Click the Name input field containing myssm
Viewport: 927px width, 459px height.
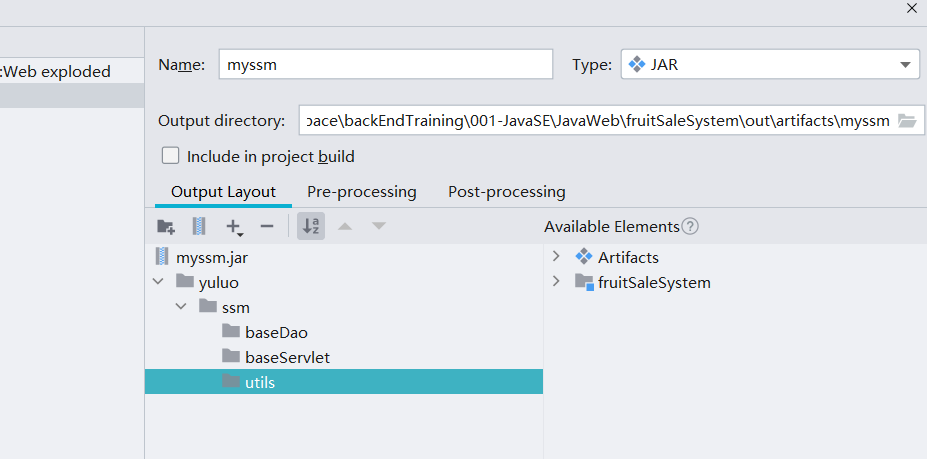[385, 65]
